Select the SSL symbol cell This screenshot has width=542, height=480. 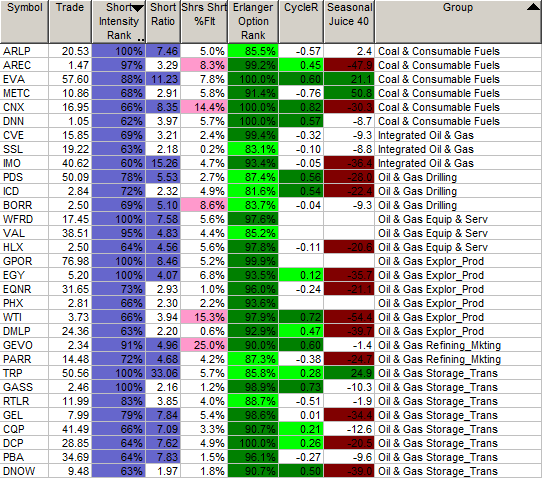[24, 149]
